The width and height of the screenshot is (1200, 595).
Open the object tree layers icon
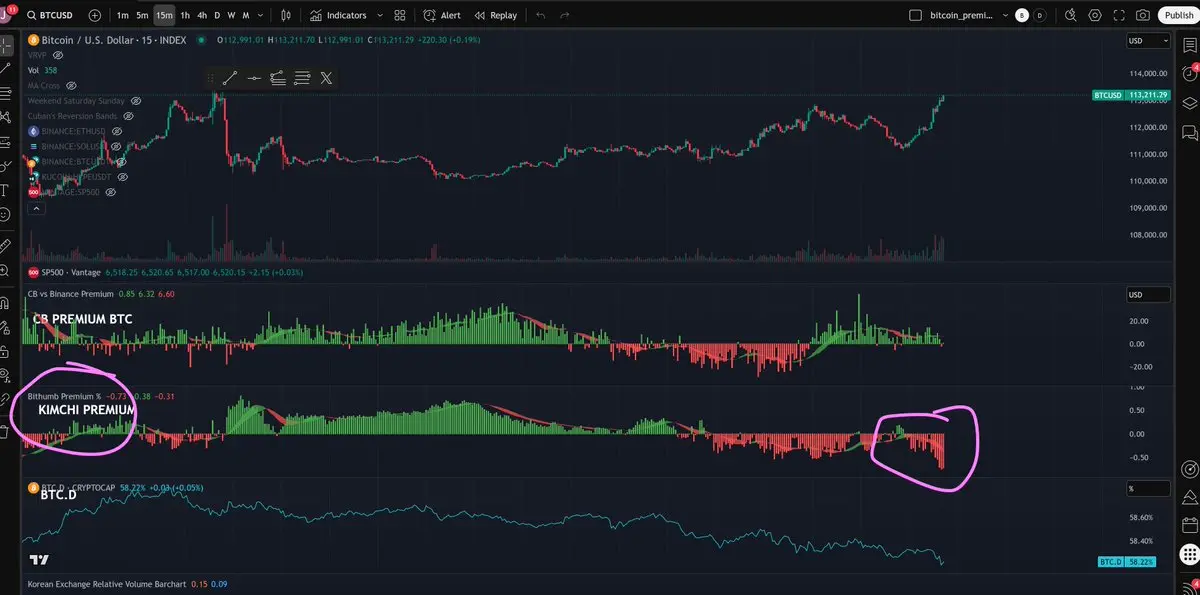(x=1189, y=103)
